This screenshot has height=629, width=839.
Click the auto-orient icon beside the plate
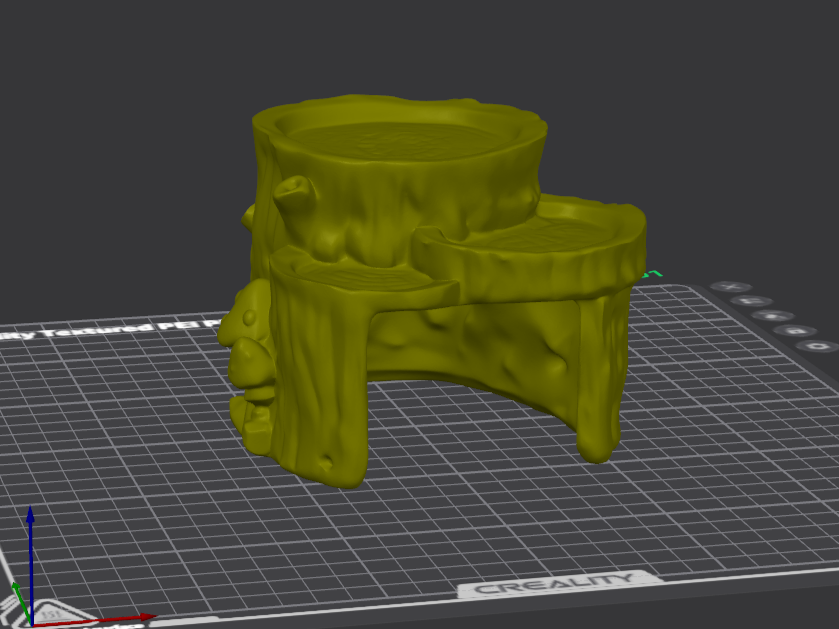[751, 301]
